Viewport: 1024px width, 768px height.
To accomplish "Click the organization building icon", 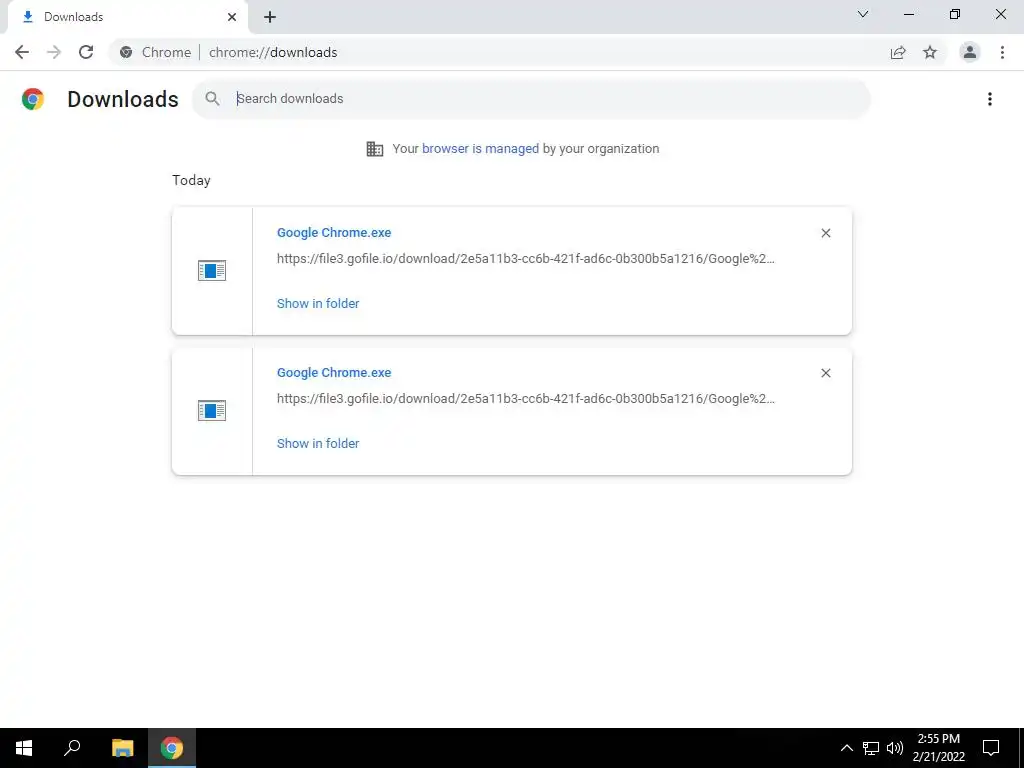I will [375, 149].
